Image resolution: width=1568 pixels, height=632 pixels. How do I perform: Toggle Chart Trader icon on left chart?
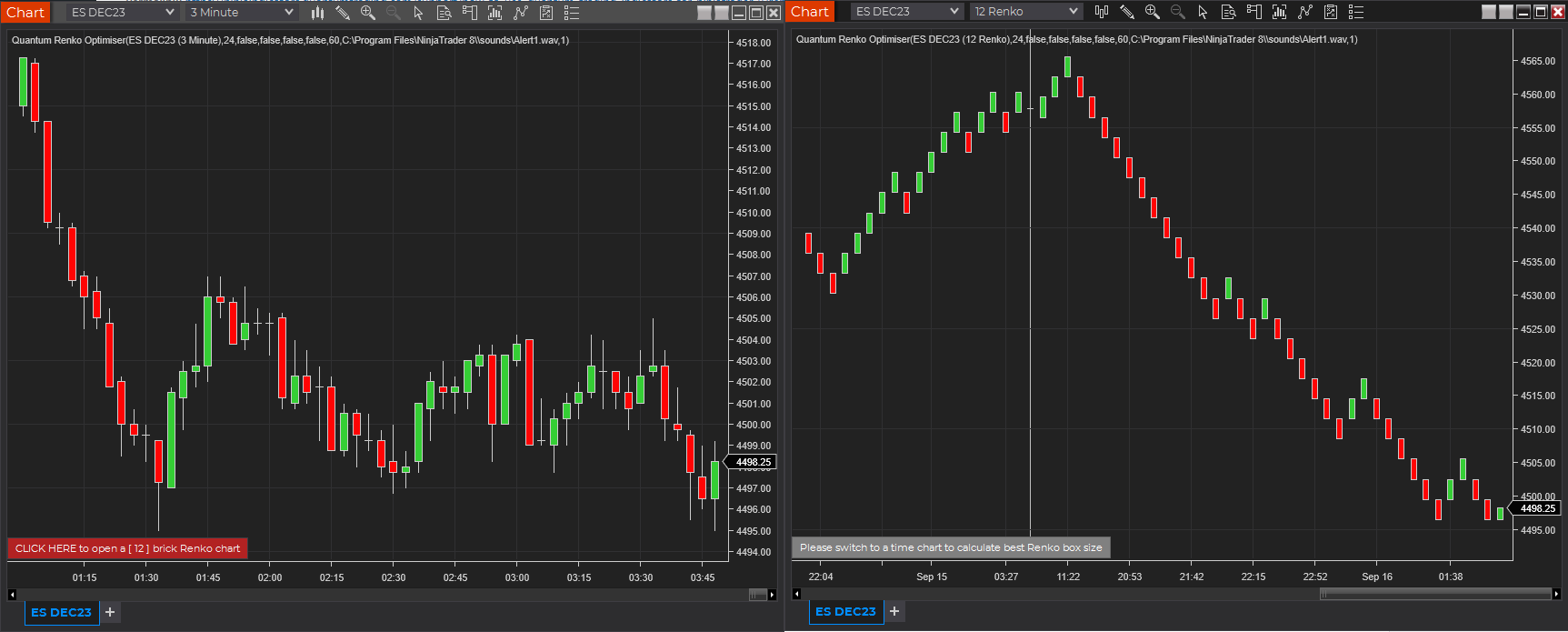(470, 13)
